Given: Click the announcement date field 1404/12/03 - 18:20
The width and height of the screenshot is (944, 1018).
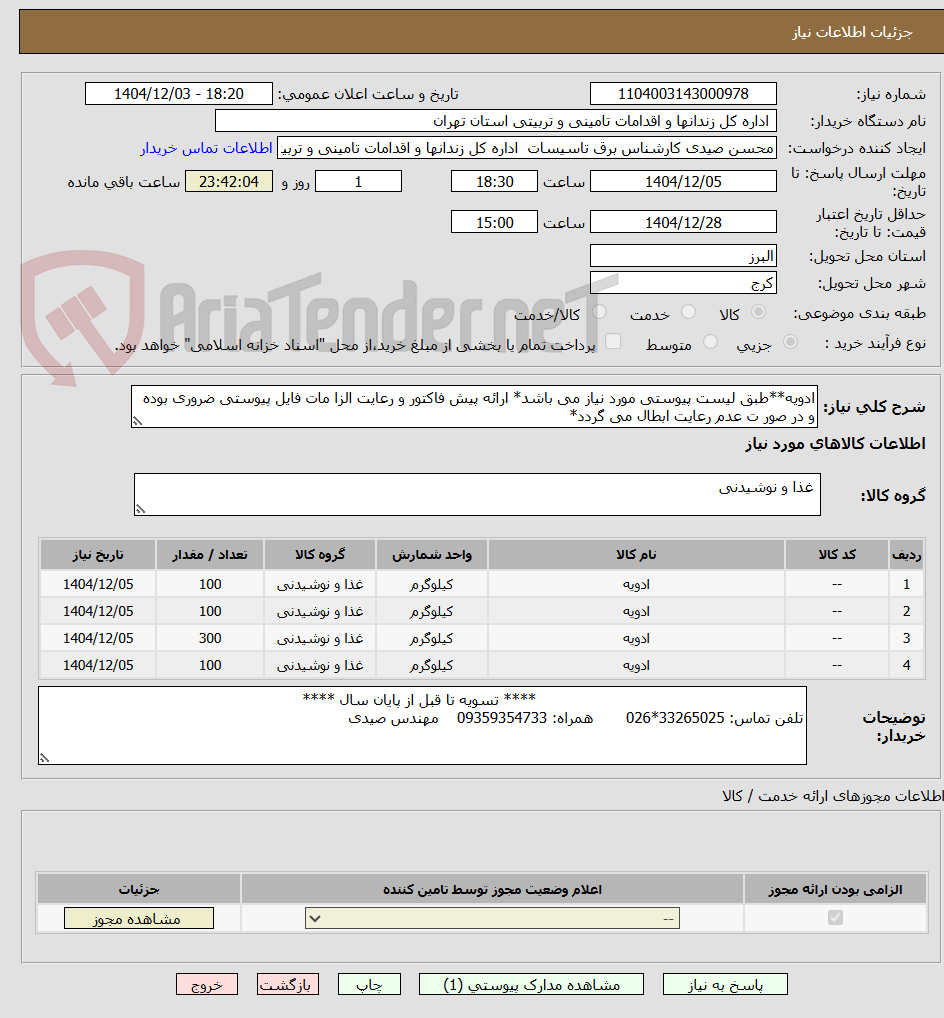Looking at the screenshot, I should (179, 93).
